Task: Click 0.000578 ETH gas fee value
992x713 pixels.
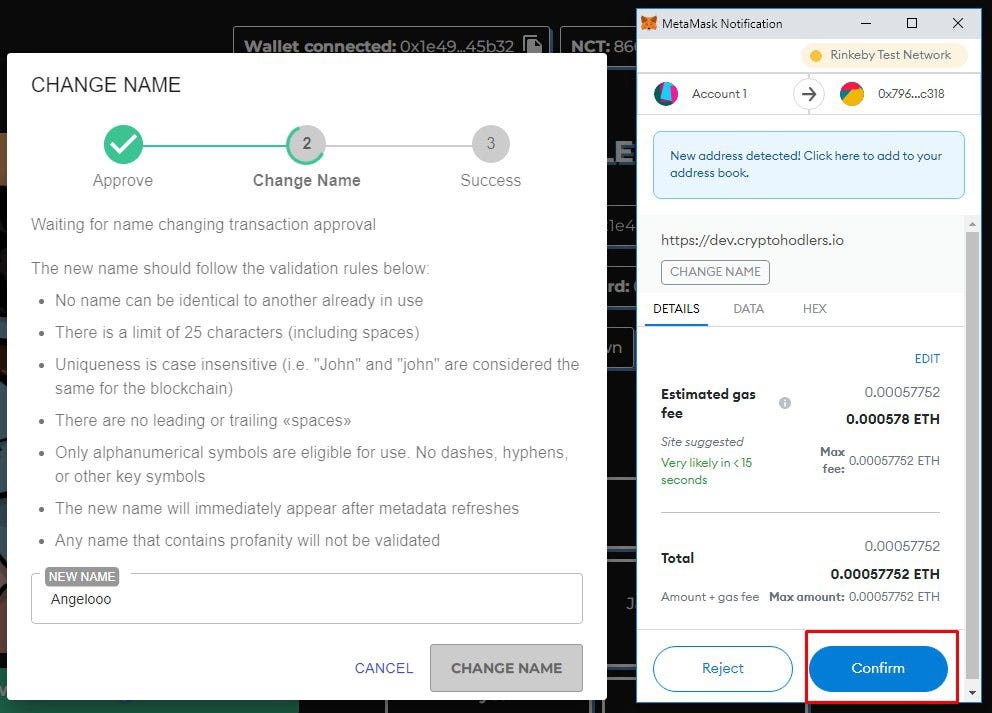Action: 893,419
